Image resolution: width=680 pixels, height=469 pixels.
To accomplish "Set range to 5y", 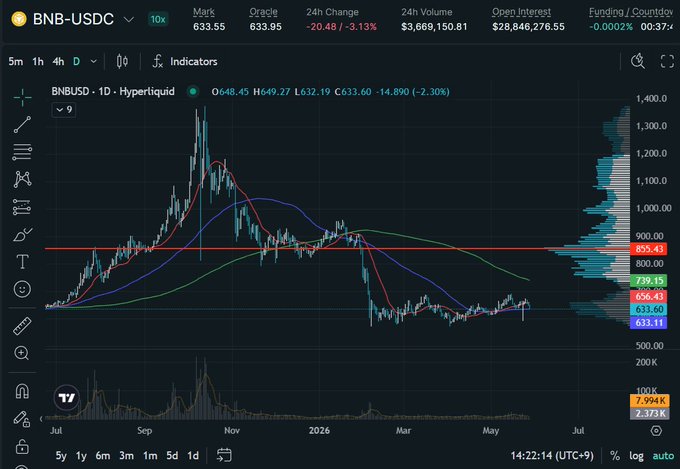I will coord(61,456).
